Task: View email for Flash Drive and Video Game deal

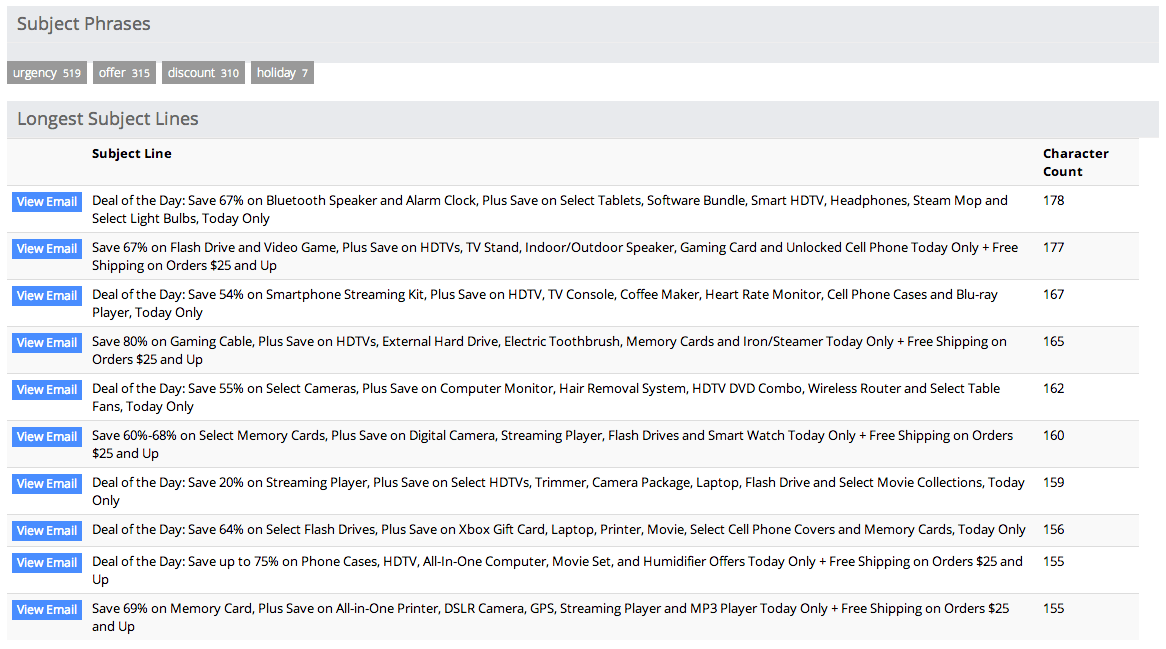Action: pos(47,249)
